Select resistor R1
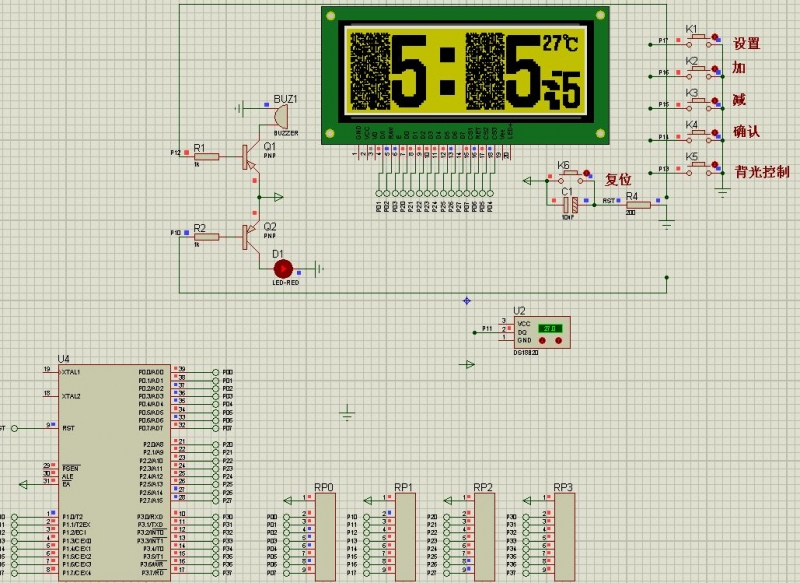800x583 pixels. 206,156
